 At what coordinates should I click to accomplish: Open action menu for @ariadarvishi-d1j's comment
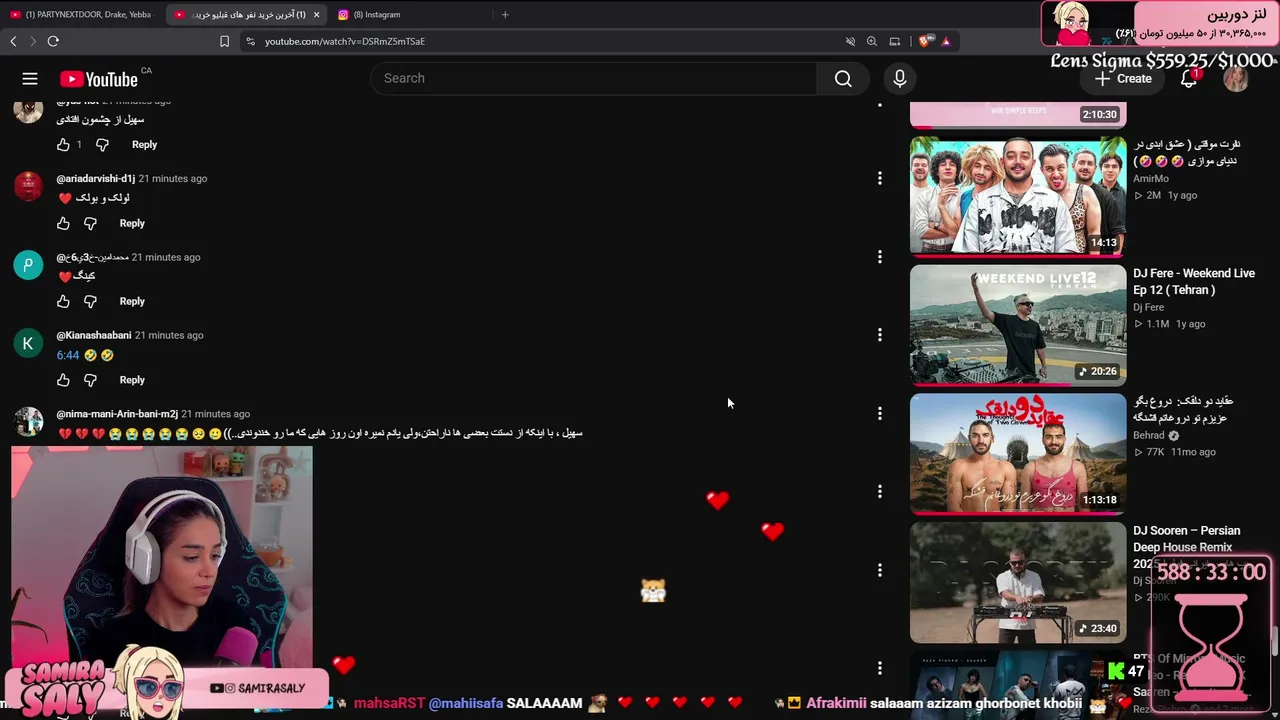pyautogui.click(x=880, y=178)
